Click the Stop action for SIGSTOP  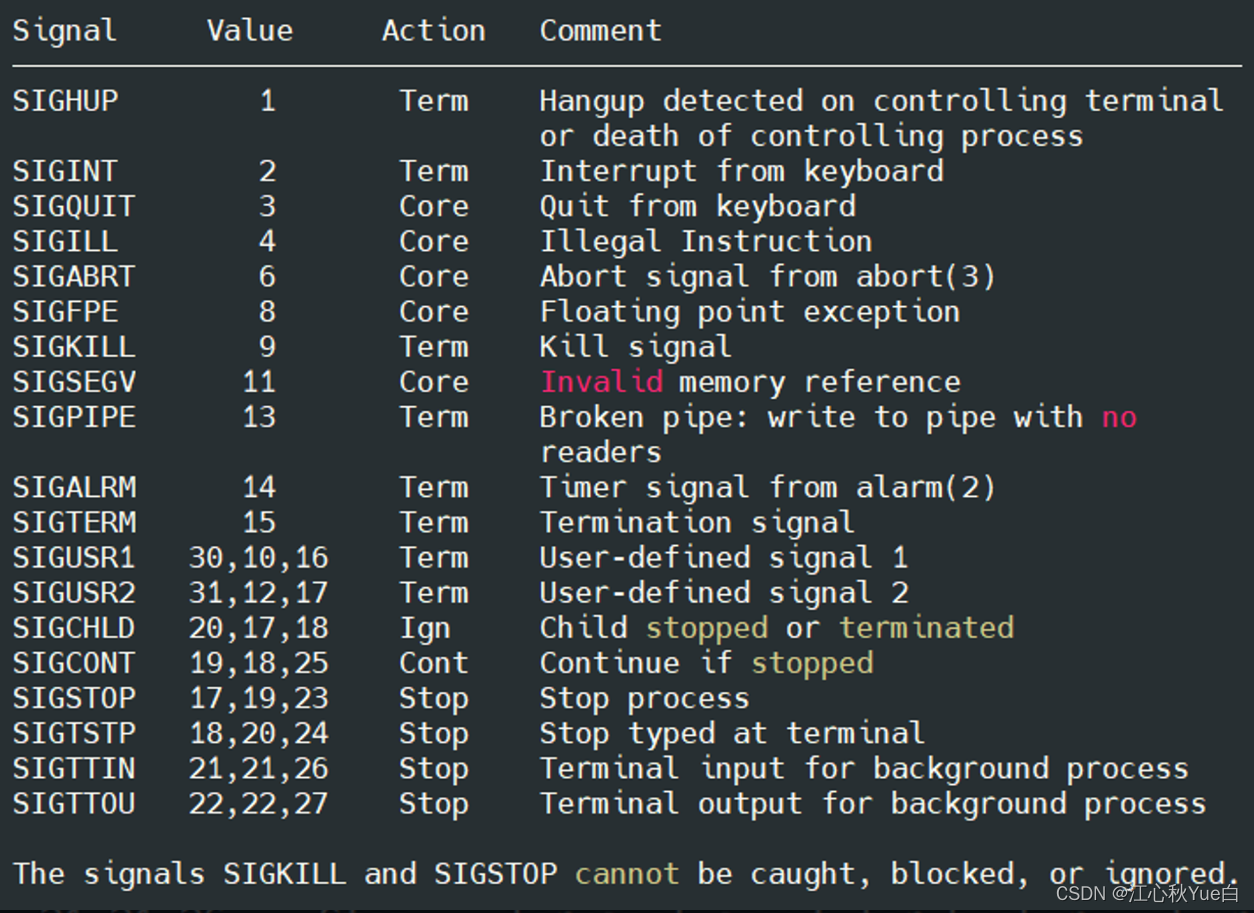pos(434,698)
